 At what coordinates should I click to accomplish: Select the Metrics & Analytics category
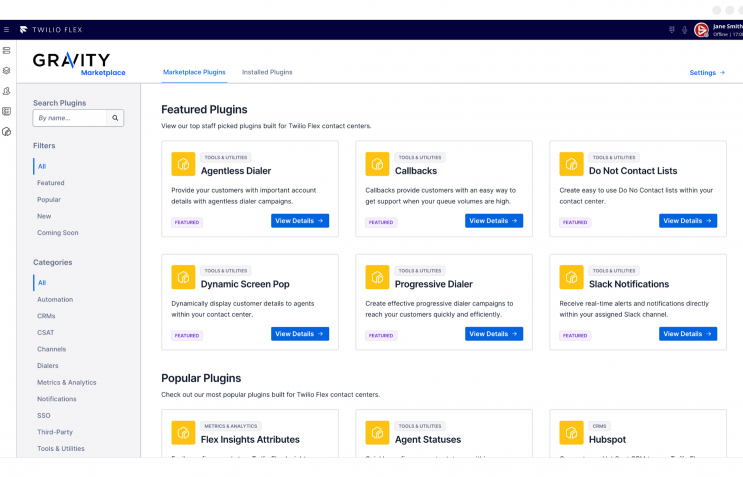click(67, 382)
